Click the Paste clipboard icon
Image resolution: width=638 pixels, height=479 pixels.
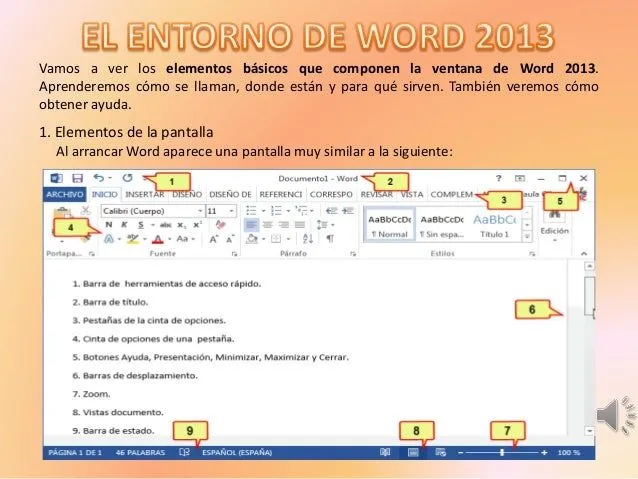point(62,213)
